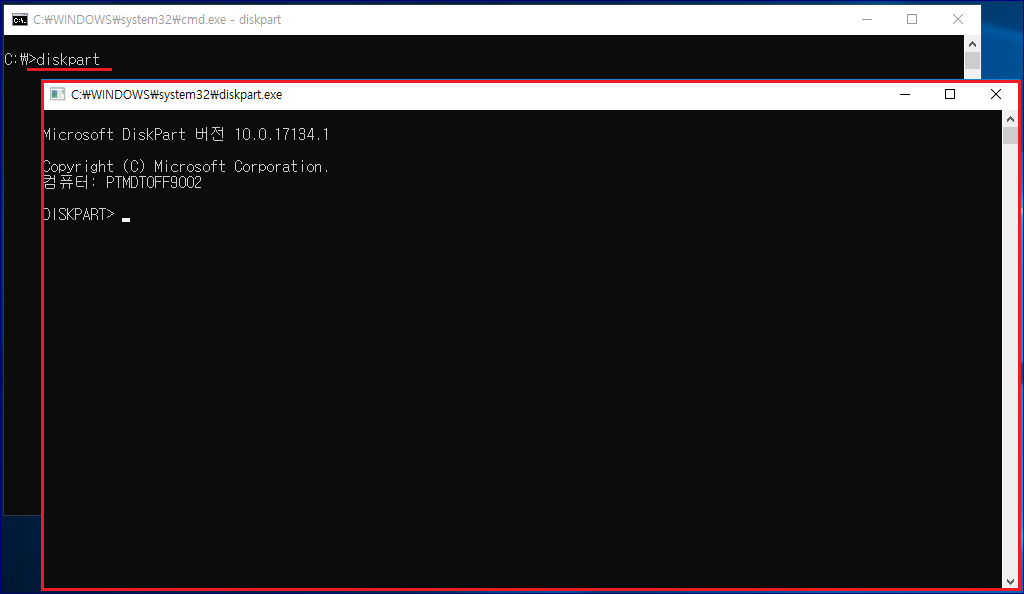Close the diskpart.exe window

click(x=995, y=95)
